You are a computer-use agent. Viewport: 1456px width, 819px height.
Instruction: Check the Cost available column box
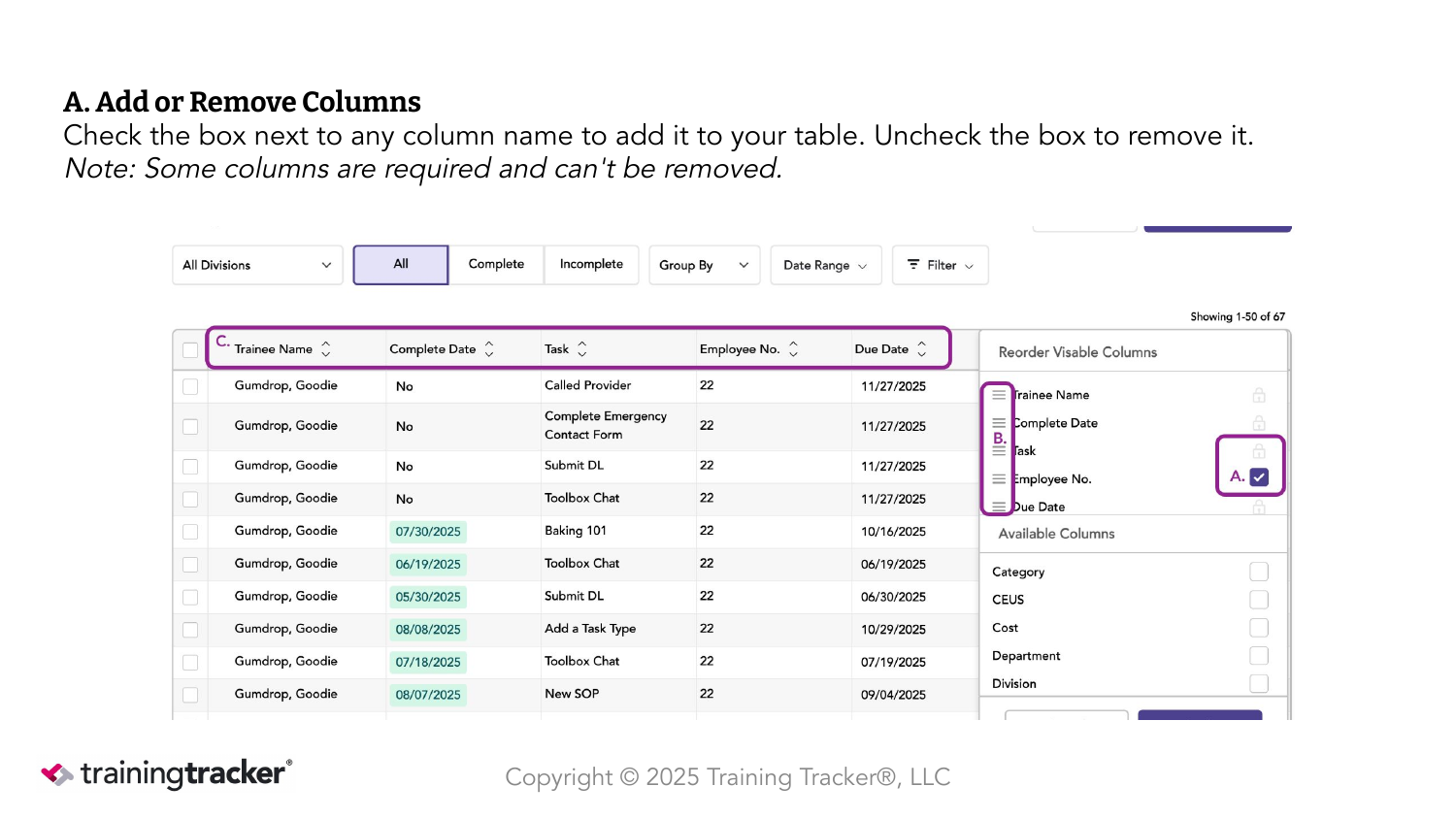click(1259, 628)
